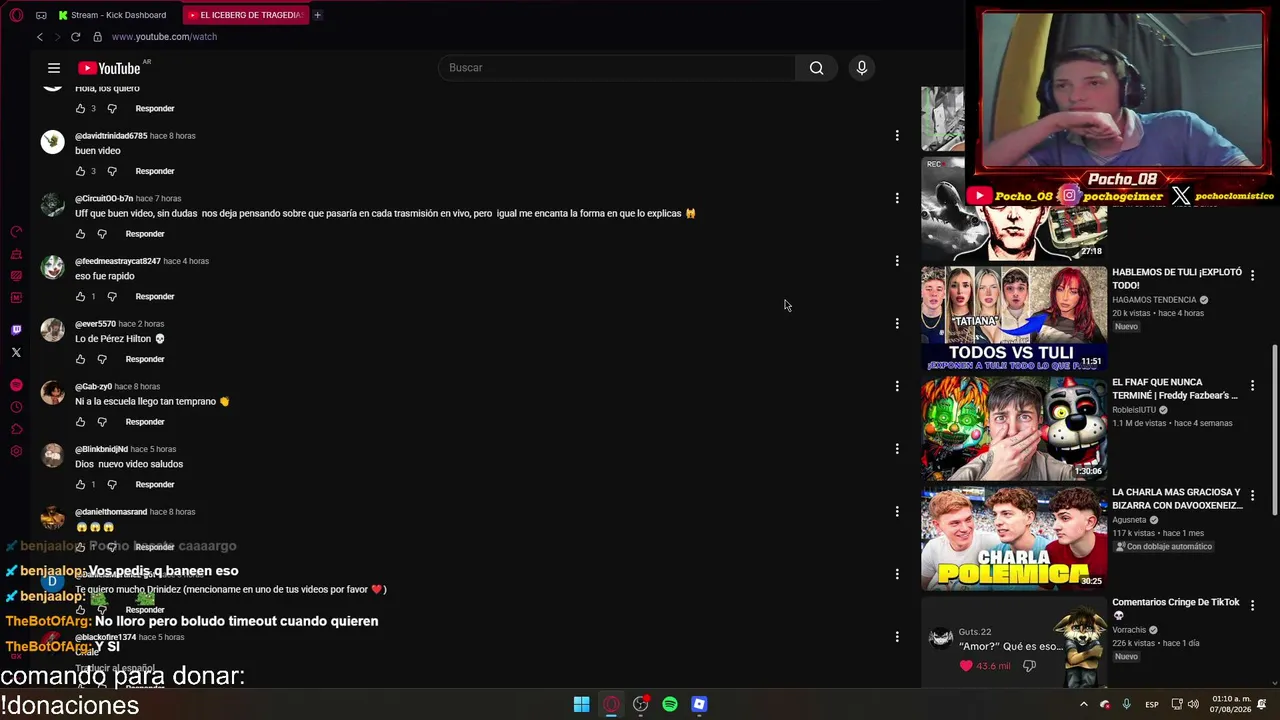Image resolution: width=1280 pixels, height=720 pixels.
Task: Dislike the comment by @CircuitO0-b7n
Action: 102,234
